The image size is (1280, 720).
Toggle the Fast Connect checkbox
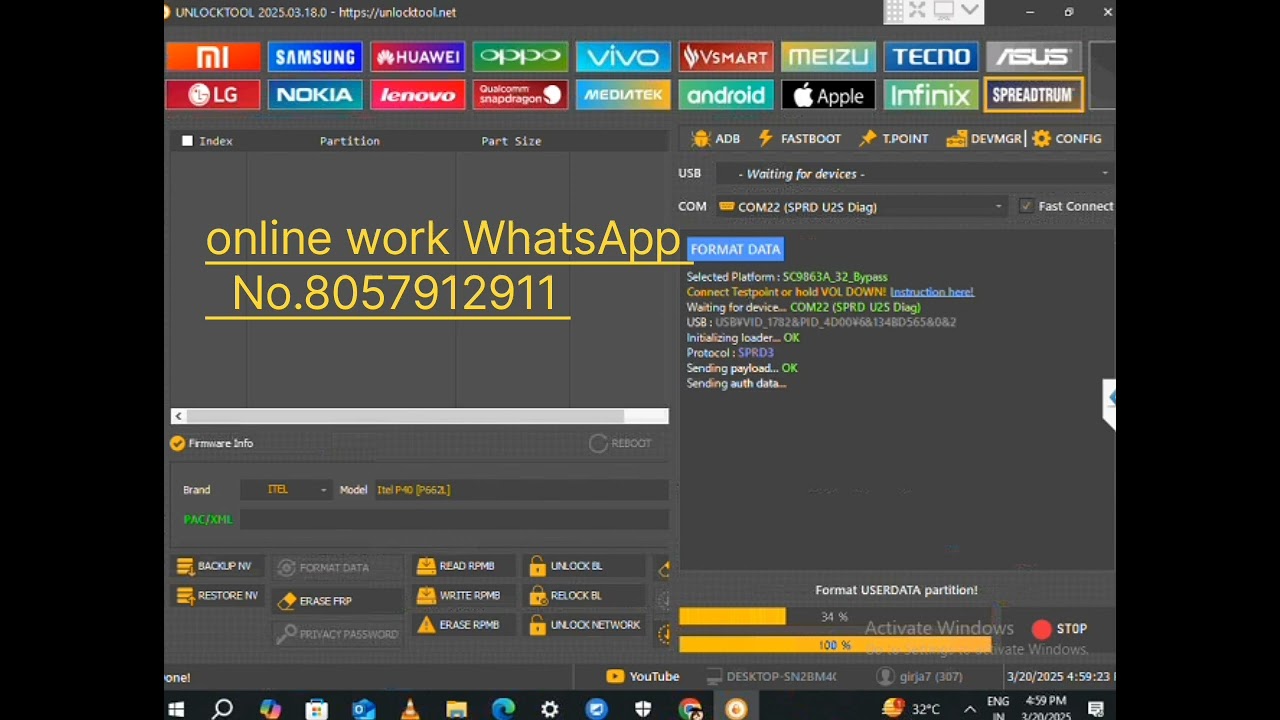tap(1026, 206)
